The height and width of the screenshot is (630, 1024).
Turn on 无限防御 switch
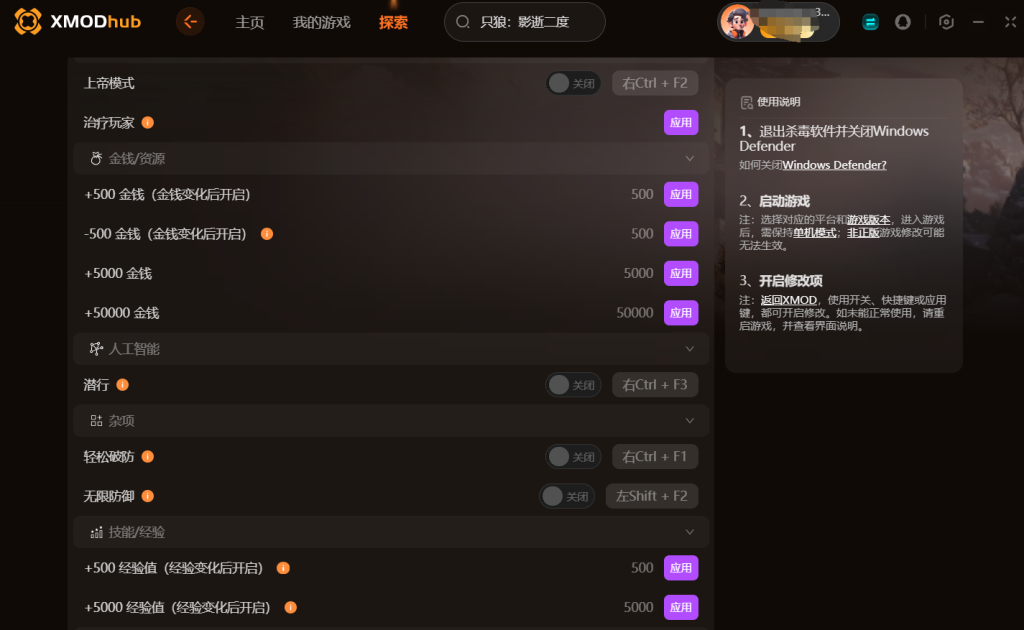pyautogui.click(x=566, y=496)
